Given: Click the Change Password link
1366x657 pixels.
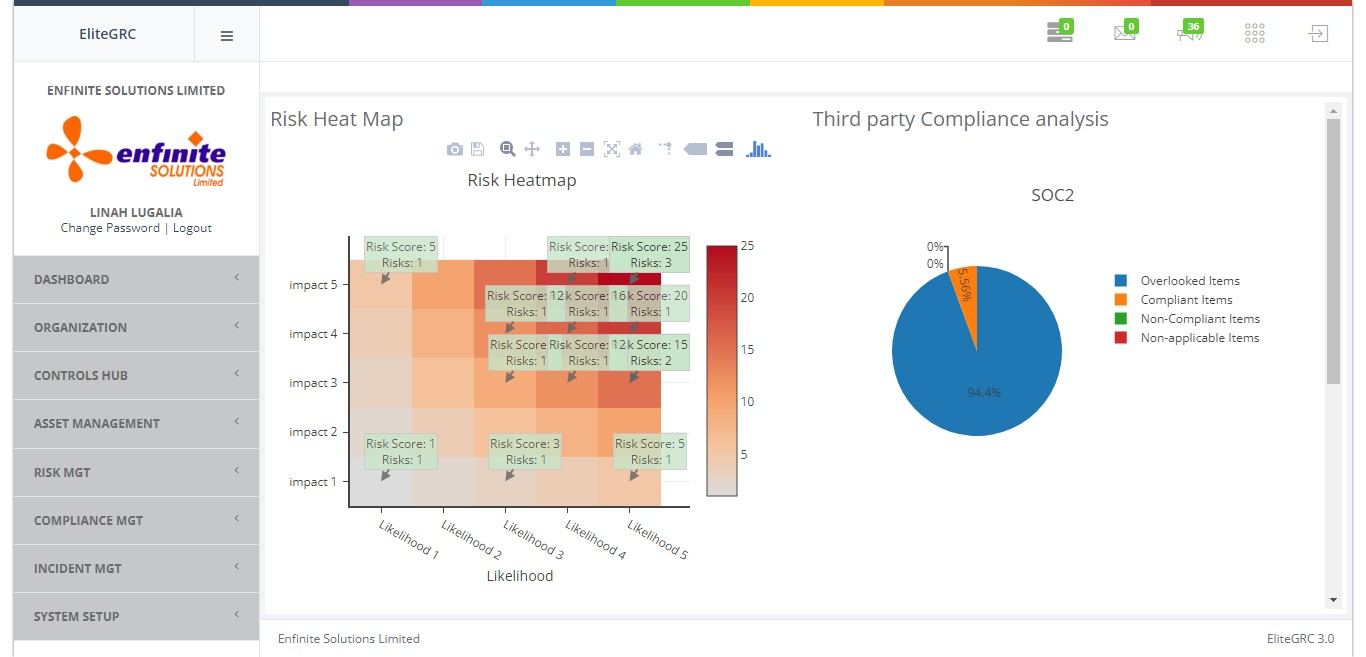Looking at the screenshot, I should tap(110, 228).
